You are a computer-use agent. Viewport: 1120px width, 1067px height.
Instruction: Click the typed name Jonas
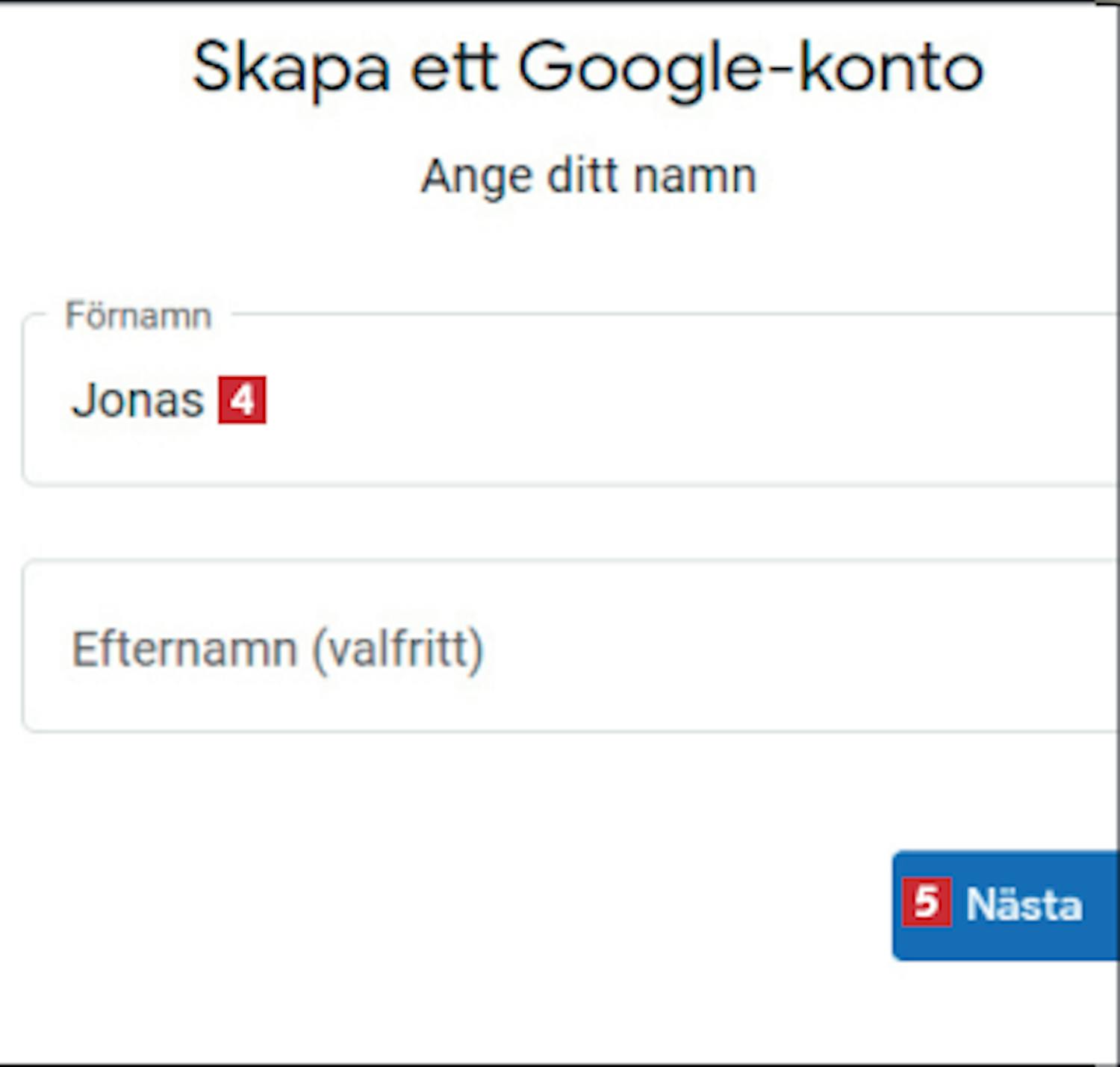point(137,400)
